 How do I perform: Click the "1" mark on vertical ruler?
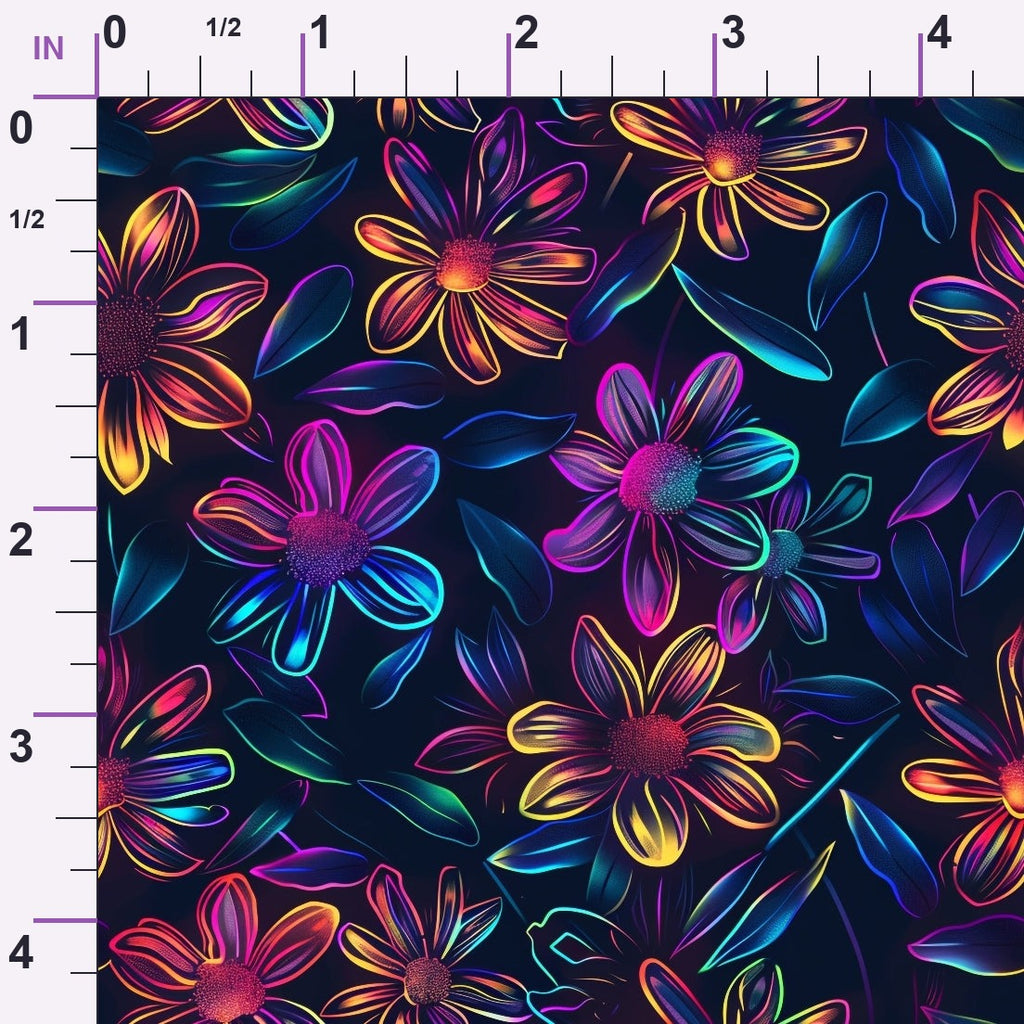click(21, 334)
